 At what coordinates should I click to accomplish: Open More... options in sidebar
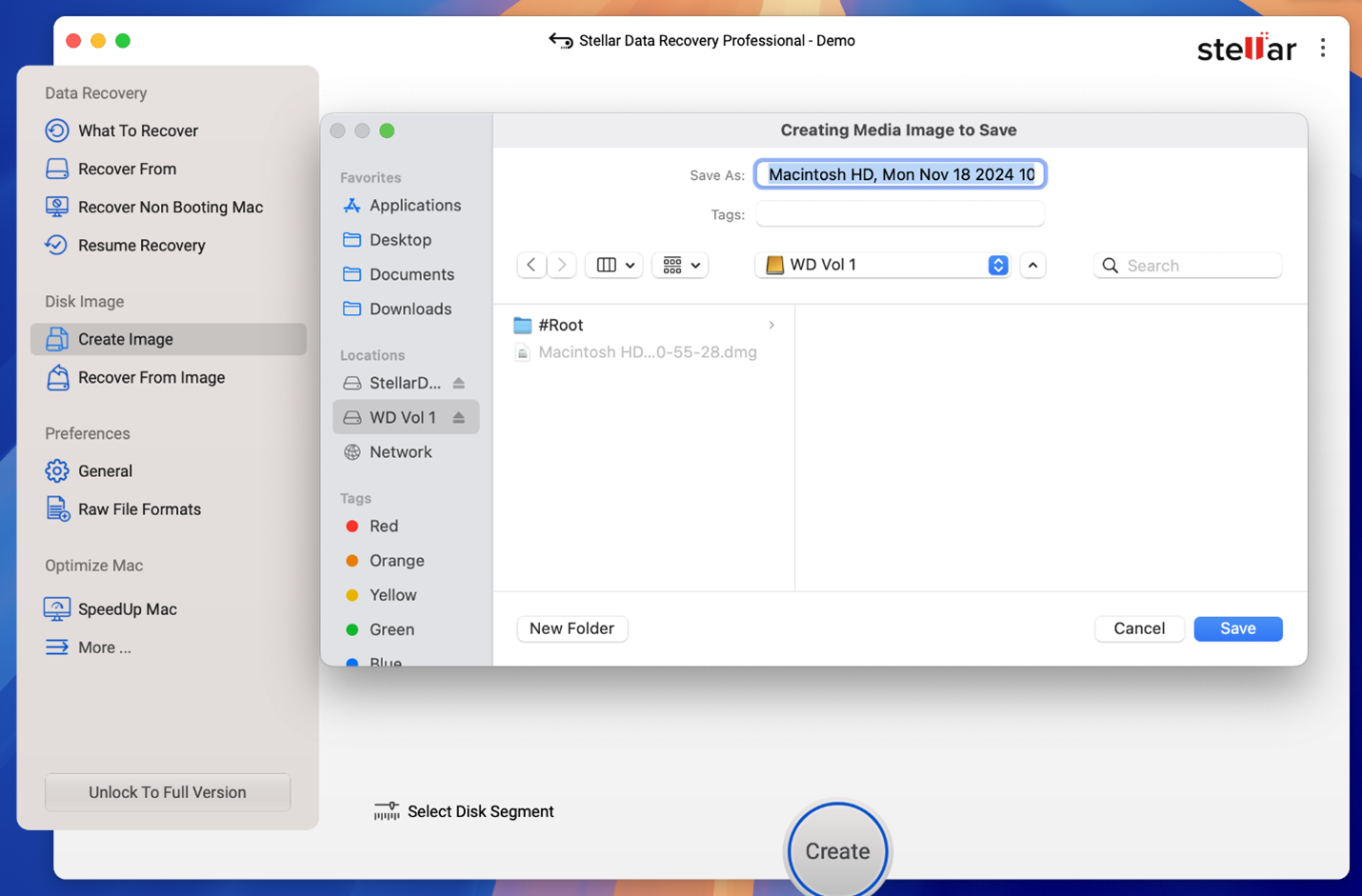click(x=88, y=647)
